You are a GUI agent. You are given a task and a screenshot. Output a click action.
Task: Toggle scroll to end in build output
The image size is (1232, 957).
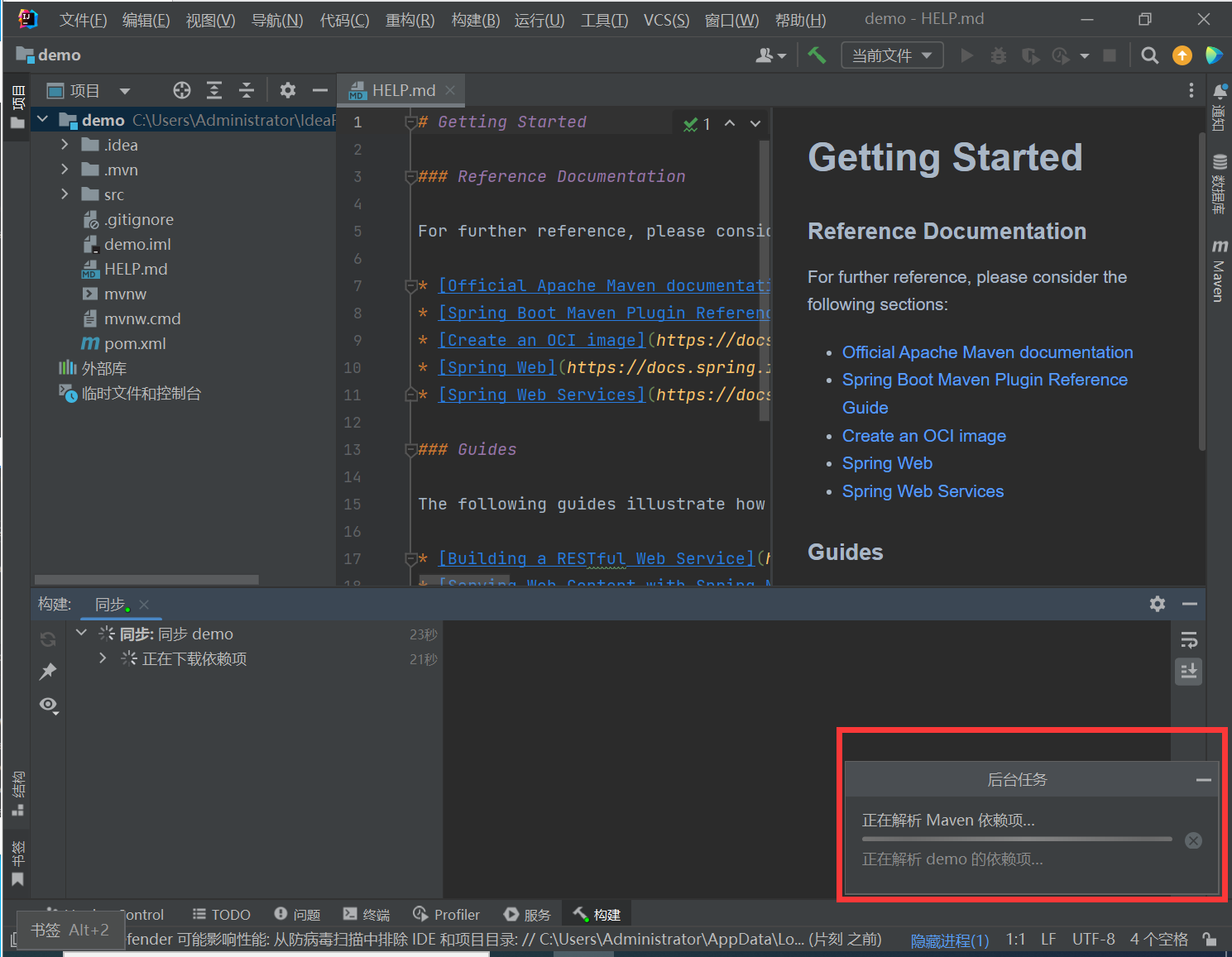click(x=1189, y=671)
